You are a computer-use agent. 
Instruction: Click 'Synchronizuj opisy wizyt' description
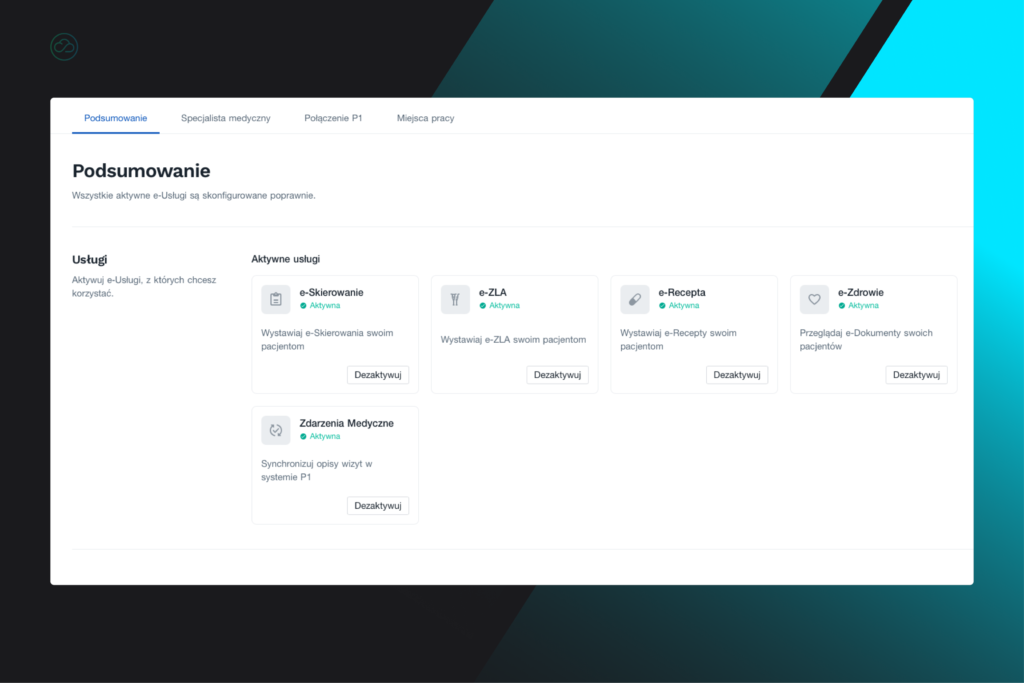(x=317, y=470)
